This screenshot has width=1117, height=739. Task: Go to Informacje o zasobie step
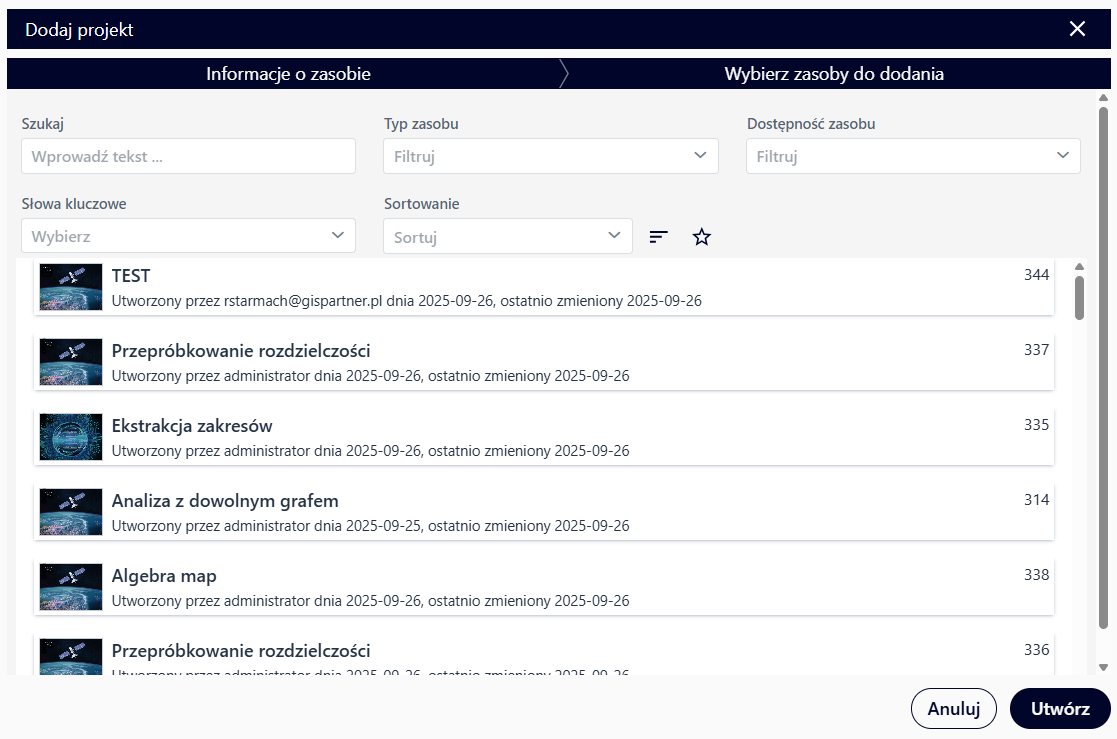tap(288, 74)
